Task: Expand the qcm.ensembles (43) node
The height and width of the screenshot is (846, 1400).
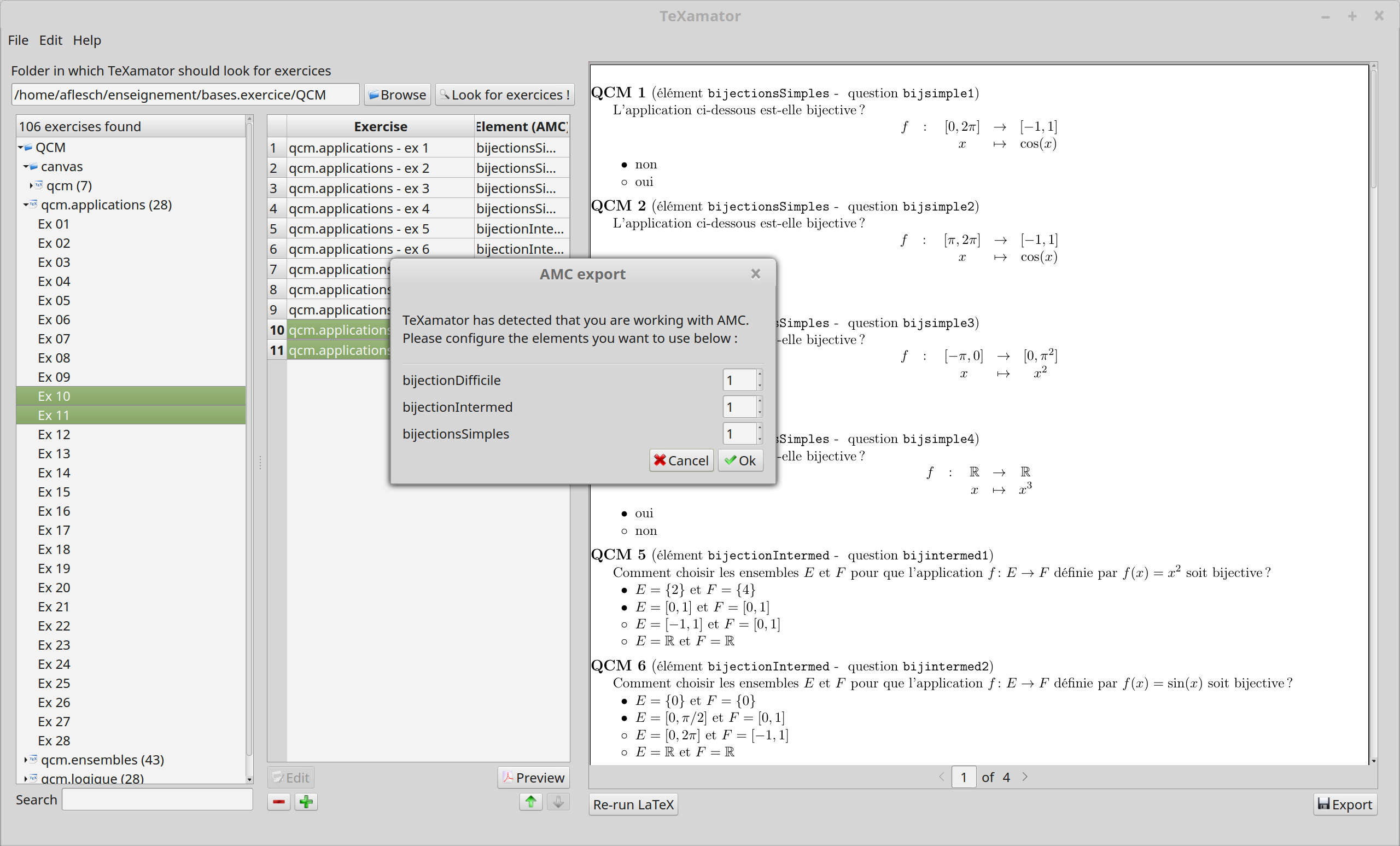Action: (26, 760)
